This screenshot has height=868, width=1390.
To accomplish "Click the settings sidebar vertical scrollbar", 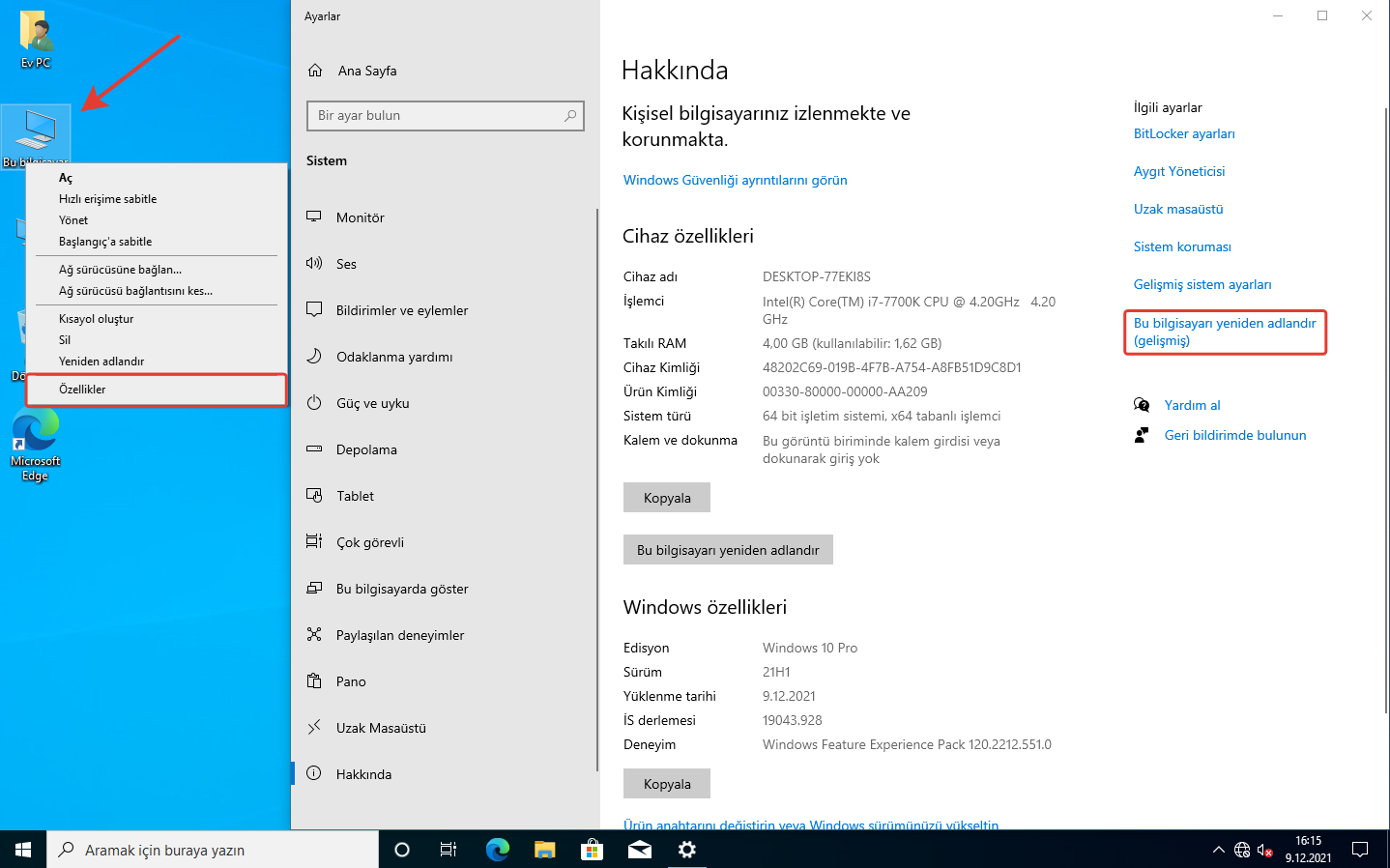I will pos(596,483).
